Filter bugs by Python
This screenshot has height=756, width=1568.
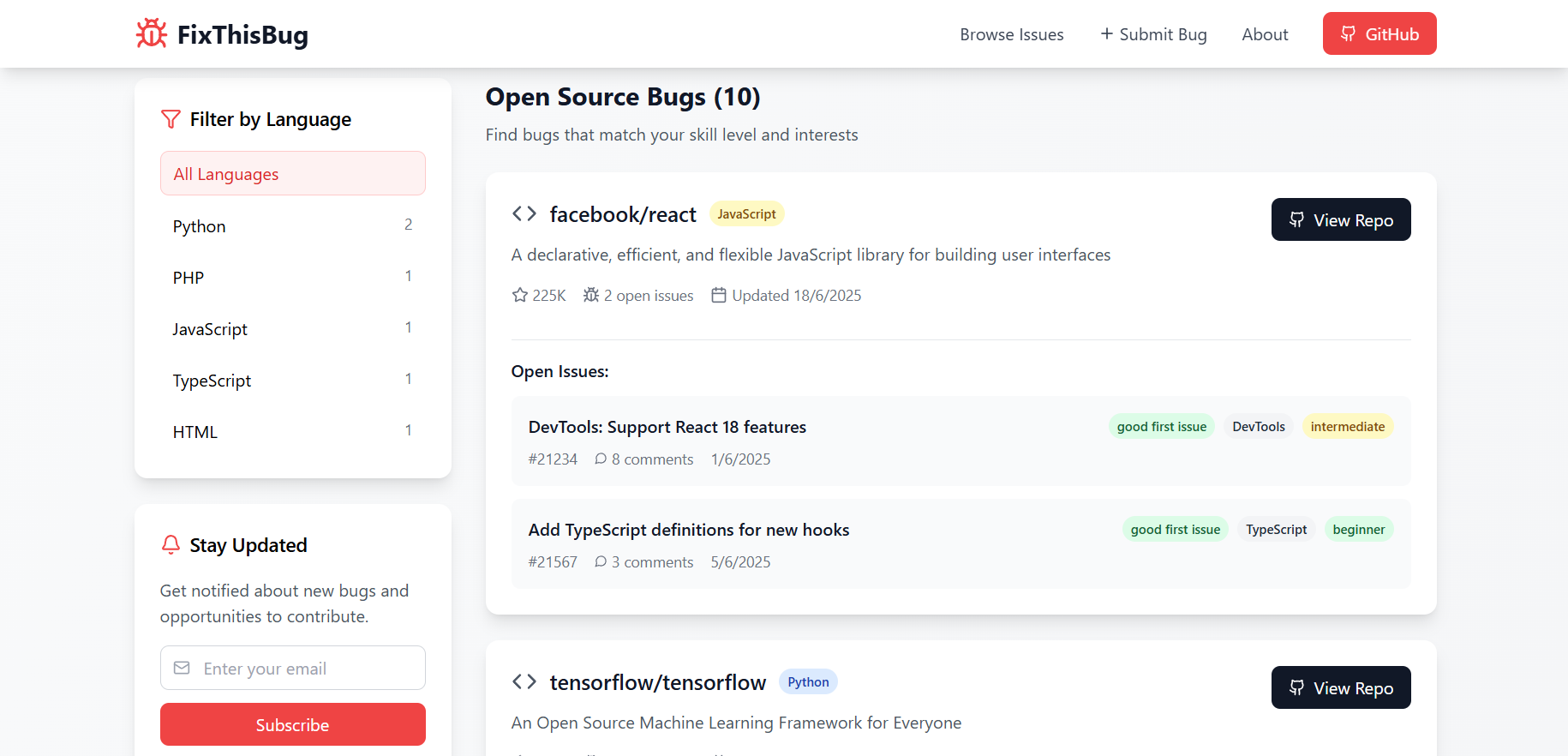293,225
